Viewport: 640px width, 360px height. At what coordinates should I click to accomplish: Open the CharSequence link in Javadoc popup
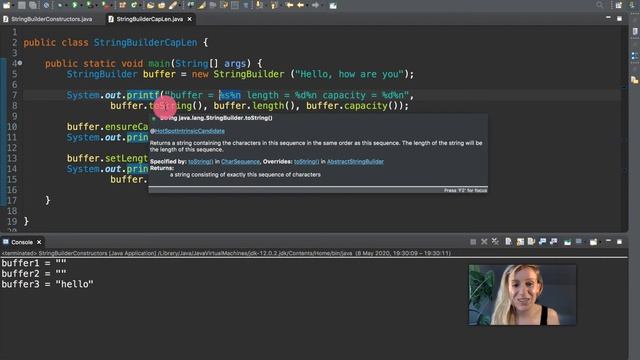[240, 162]
